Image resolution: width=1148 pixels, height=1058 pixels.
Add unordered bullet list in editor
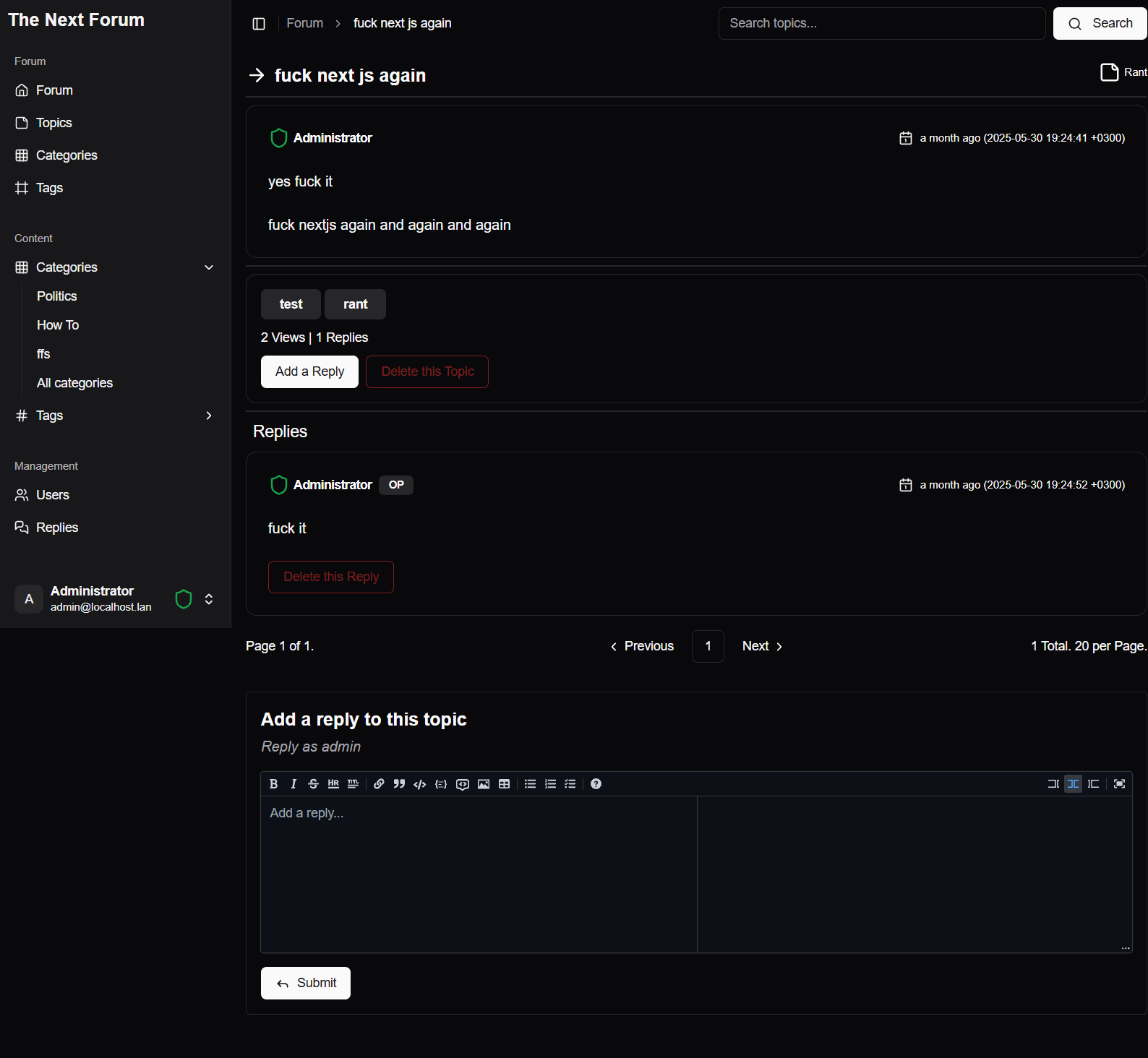(530, 784)
